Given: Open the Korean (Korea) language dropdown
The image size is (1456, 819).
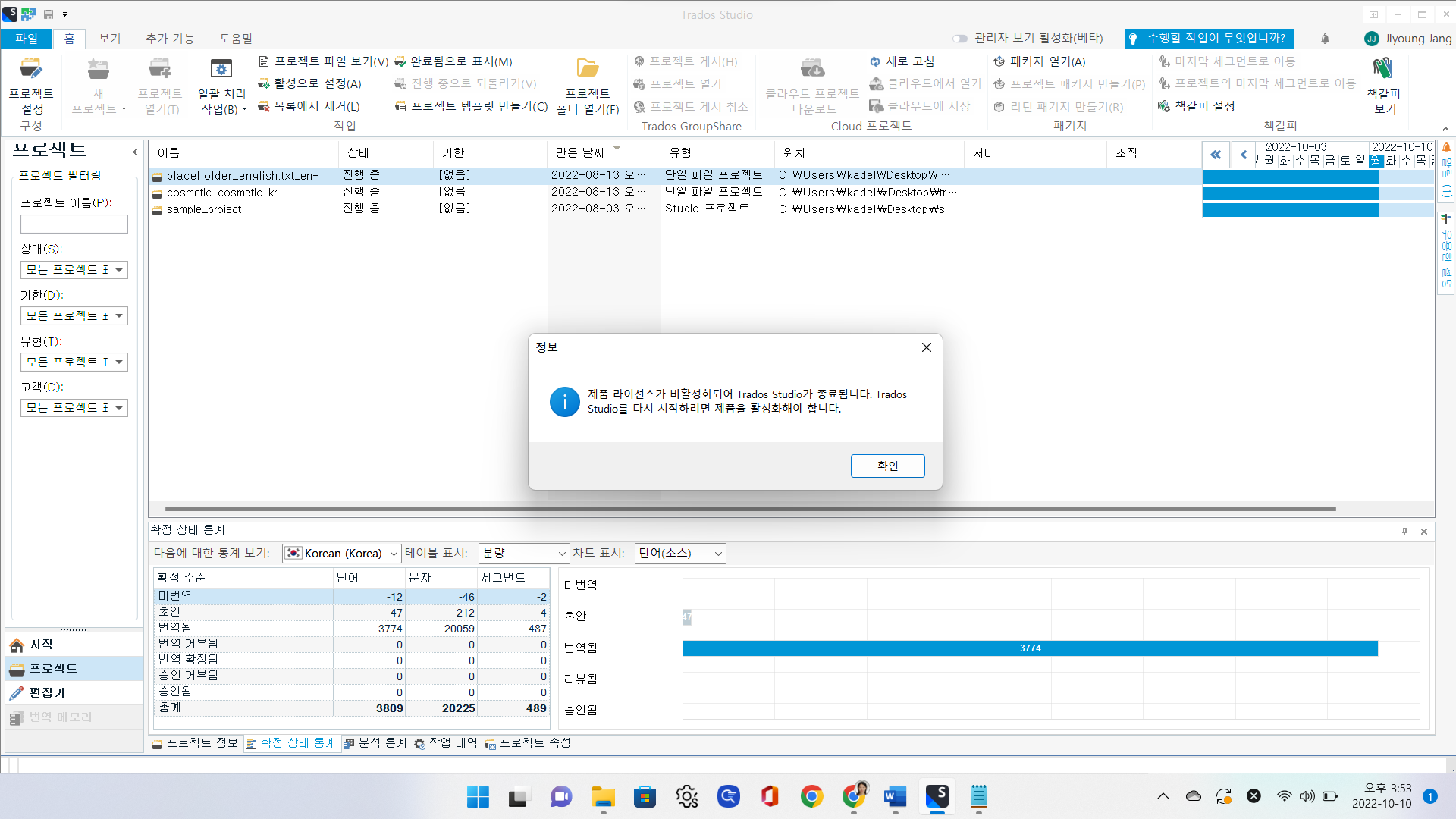Looking at the screenshot, I should (x=341, y=554).
